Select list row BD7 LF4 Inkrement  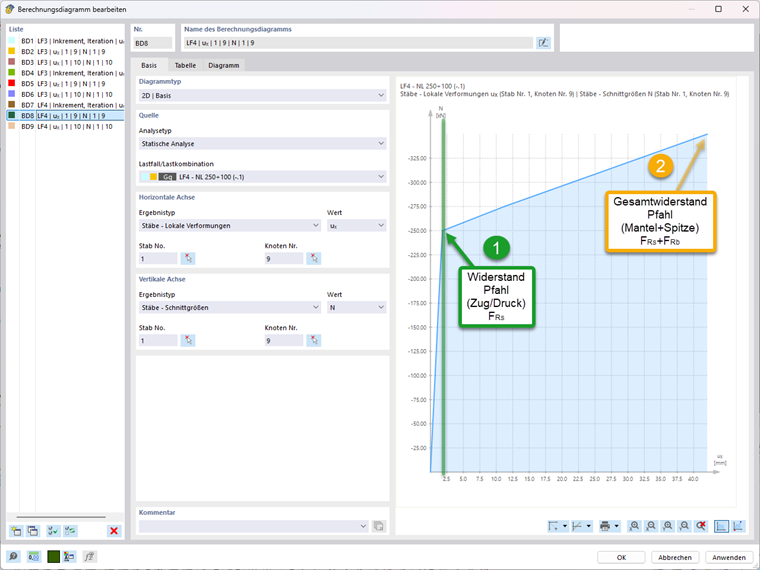click(x=65, y=105)
